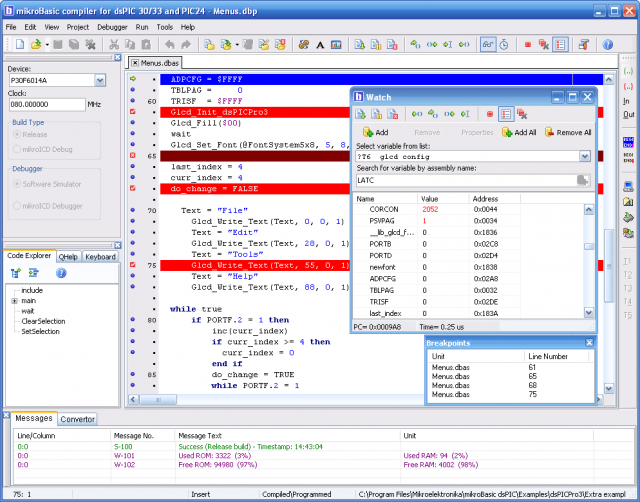Switch to the Keyboard tab
The height and width of the screenshot is (502, 640).
click(x=100, y=257)
